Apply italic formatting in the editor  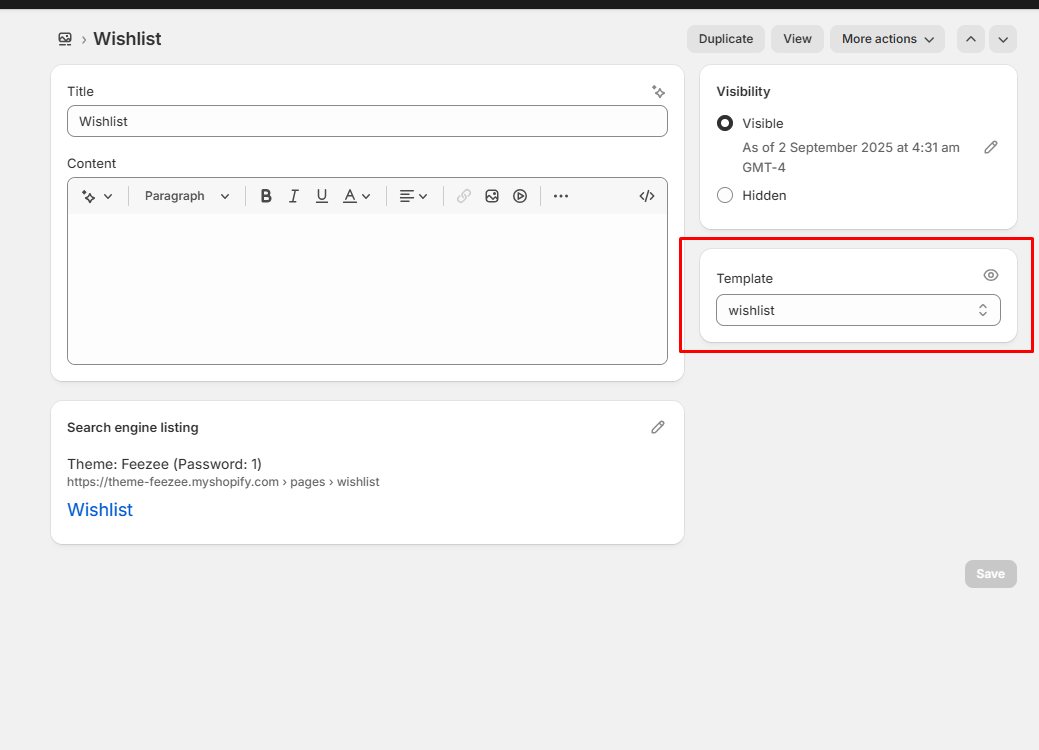294,196
